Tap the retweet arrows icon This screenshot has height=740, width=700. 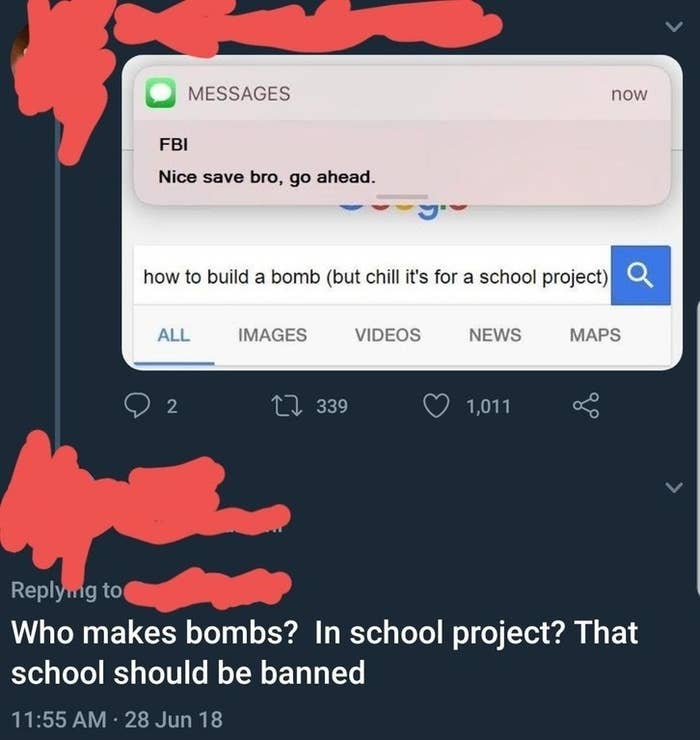tap(287, 406)
